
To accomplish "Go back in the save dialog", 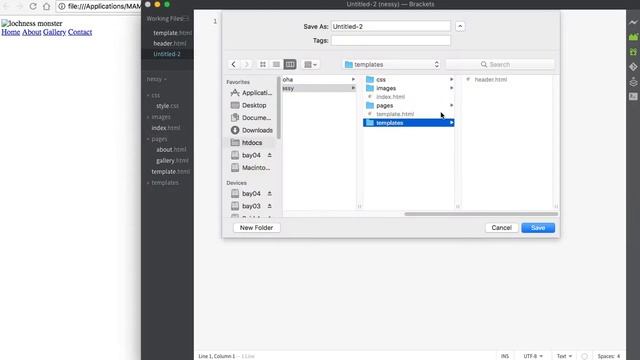I will (233, 64).
